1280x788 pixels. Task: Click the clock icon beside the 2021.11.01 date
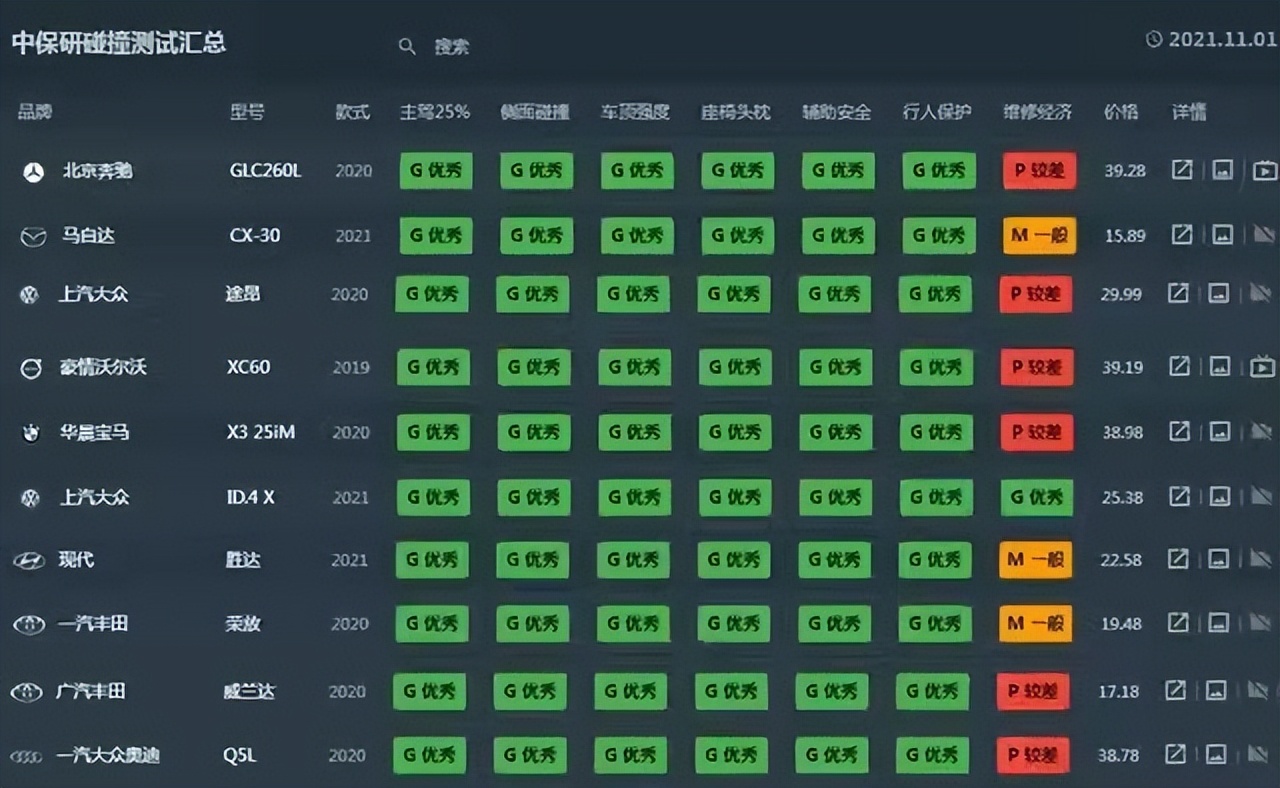(1153, 40)
